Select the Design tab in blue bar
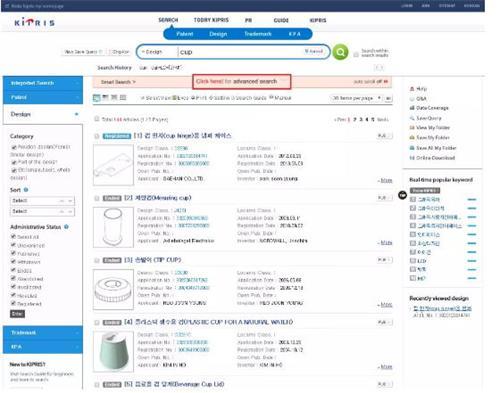Image resolution: width=500 pixels, height=393 pixels. point(218,34)
